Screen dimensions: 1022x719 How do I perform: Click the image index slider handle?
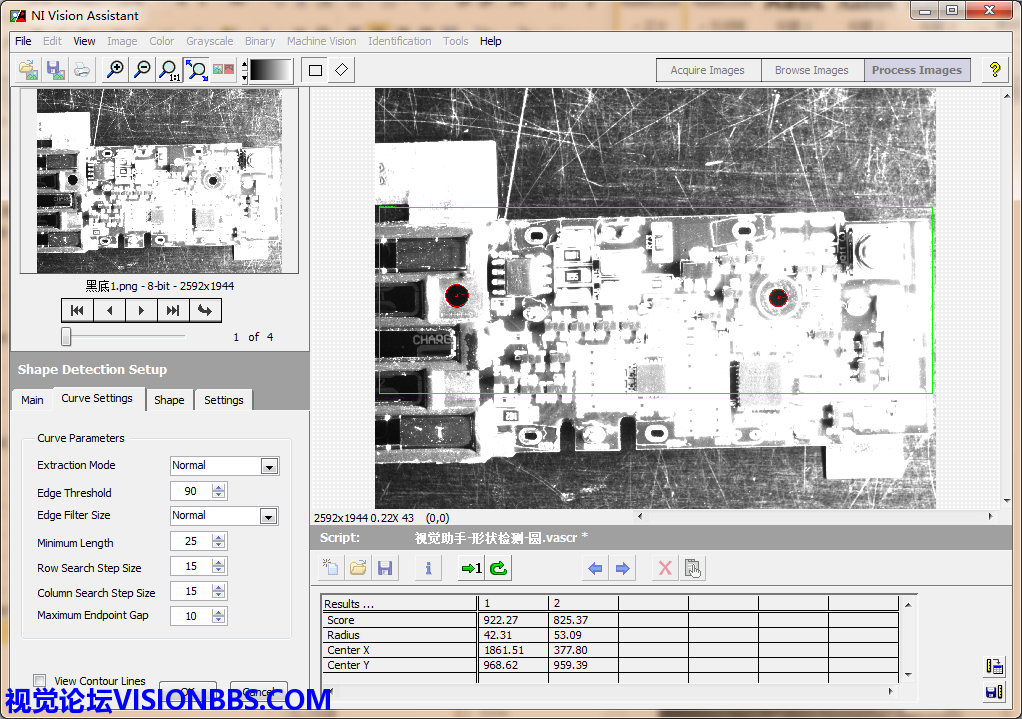(x=66, y=337)
